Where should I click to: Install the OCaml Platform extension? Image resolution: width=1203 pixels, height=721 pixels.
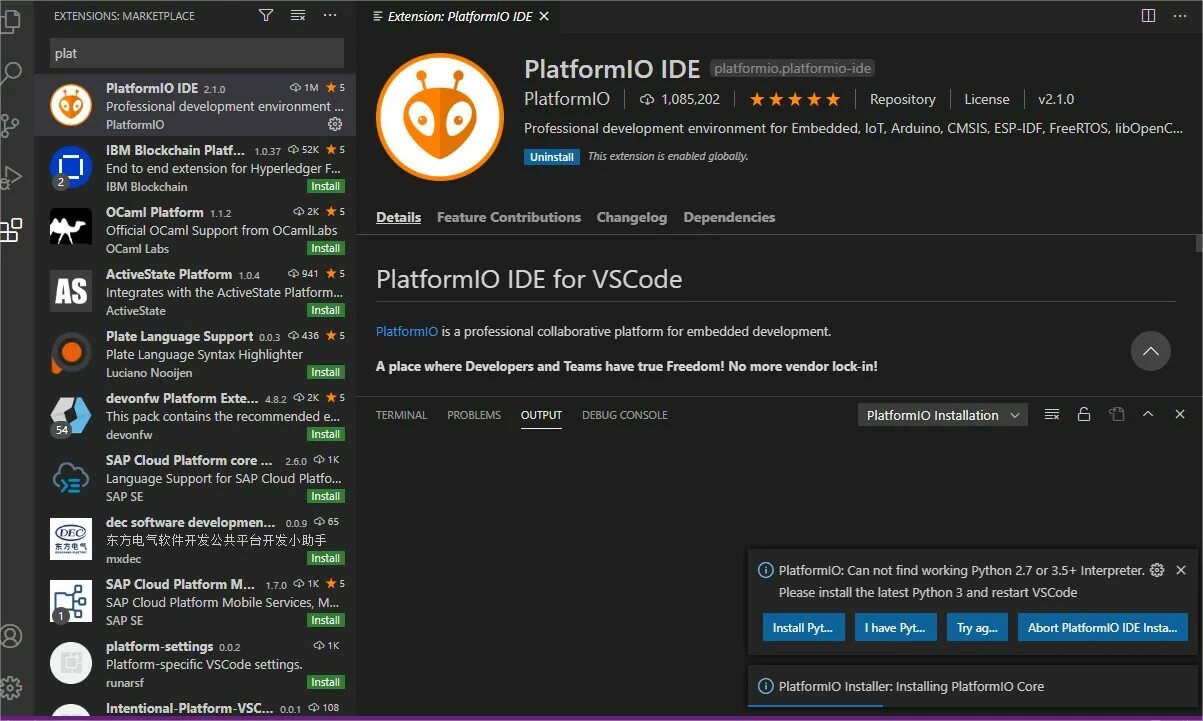tap(325, 248)
